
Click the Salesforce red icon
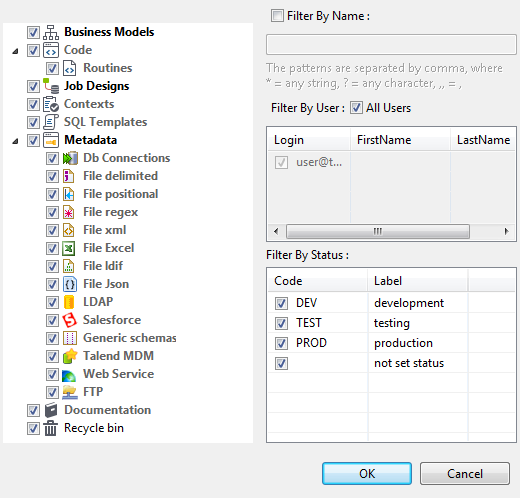coord(70,320)
